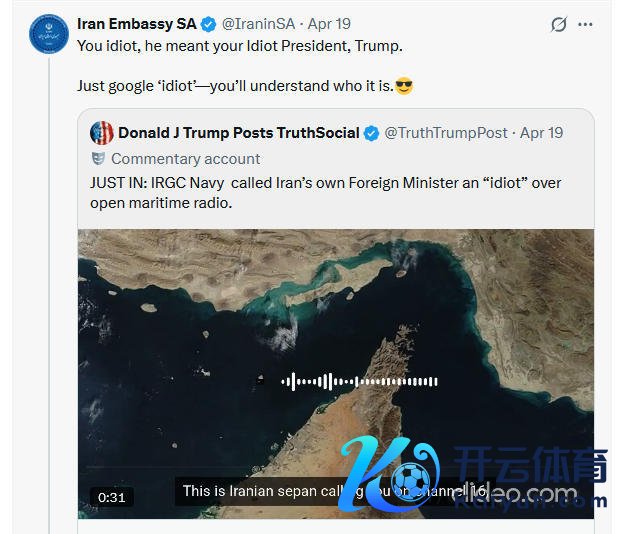The height and width of the screenshot is (534, 623).
Task: Click the Grok slashed-circle icon
Action: (559, 25)
